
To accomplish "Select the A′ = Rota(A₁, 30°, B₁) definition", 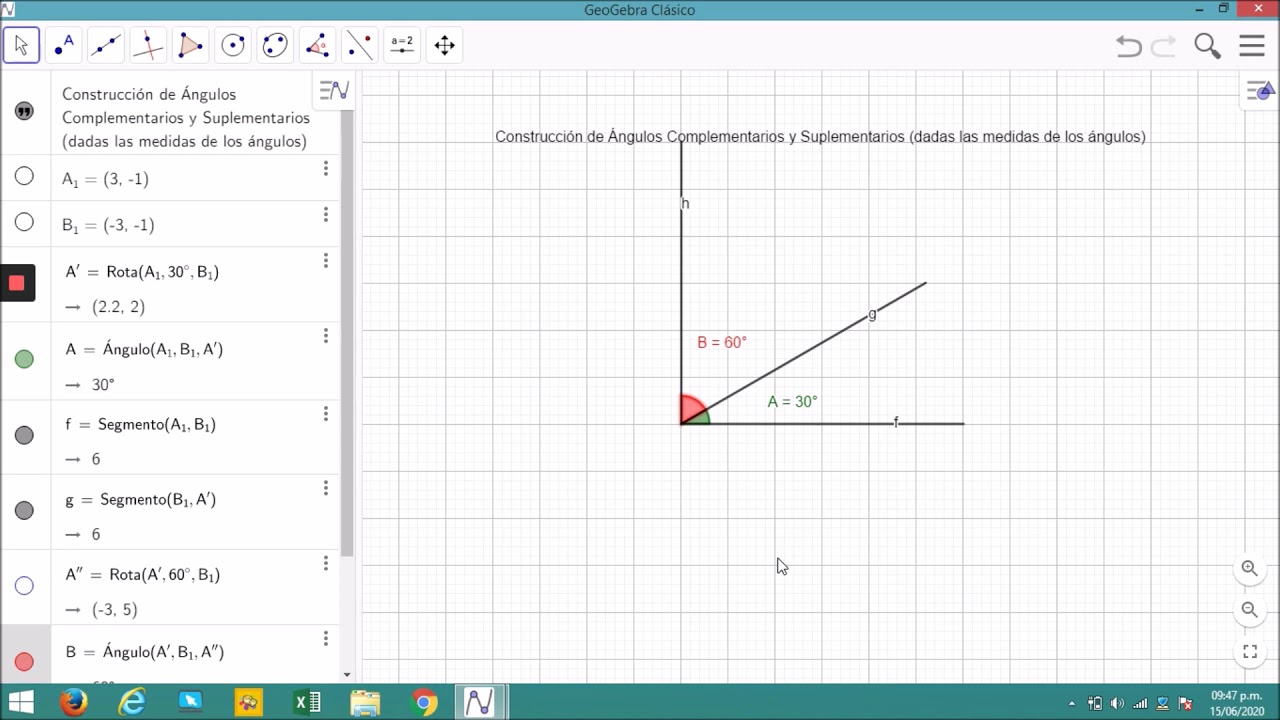I will pyautogui.click(x=142, y=272).
